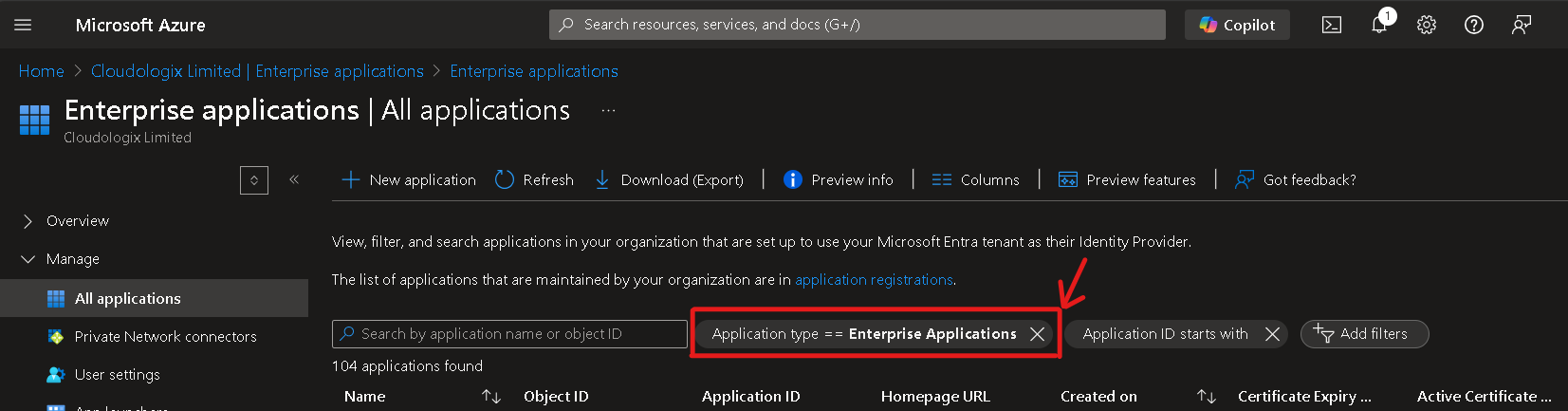Click the Search by application name or object ID box
1568x411 pixels.
tap(509, 334)
